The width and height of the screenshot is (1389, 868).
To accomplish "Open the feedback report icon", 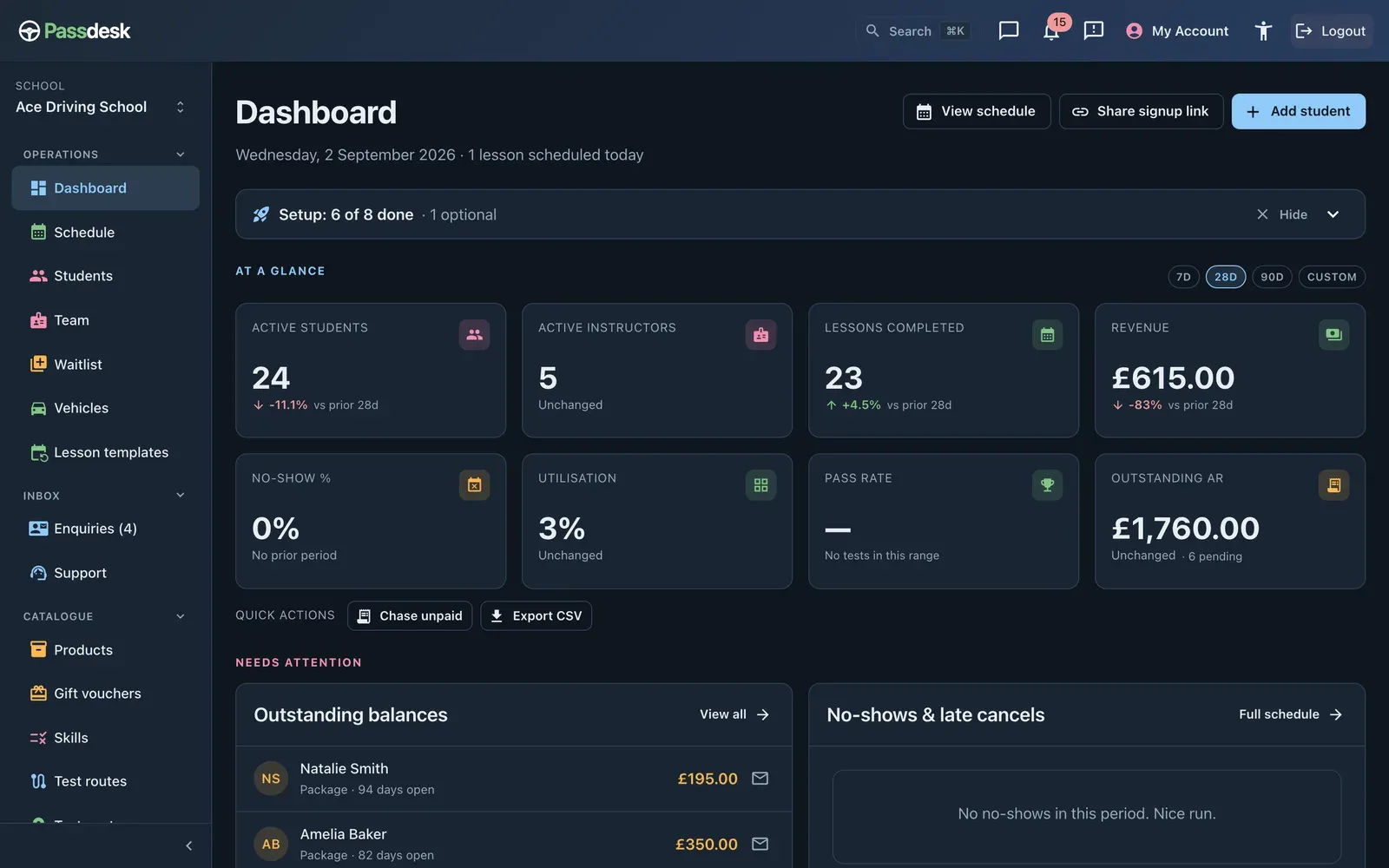I will click(x=1094, y=31).
